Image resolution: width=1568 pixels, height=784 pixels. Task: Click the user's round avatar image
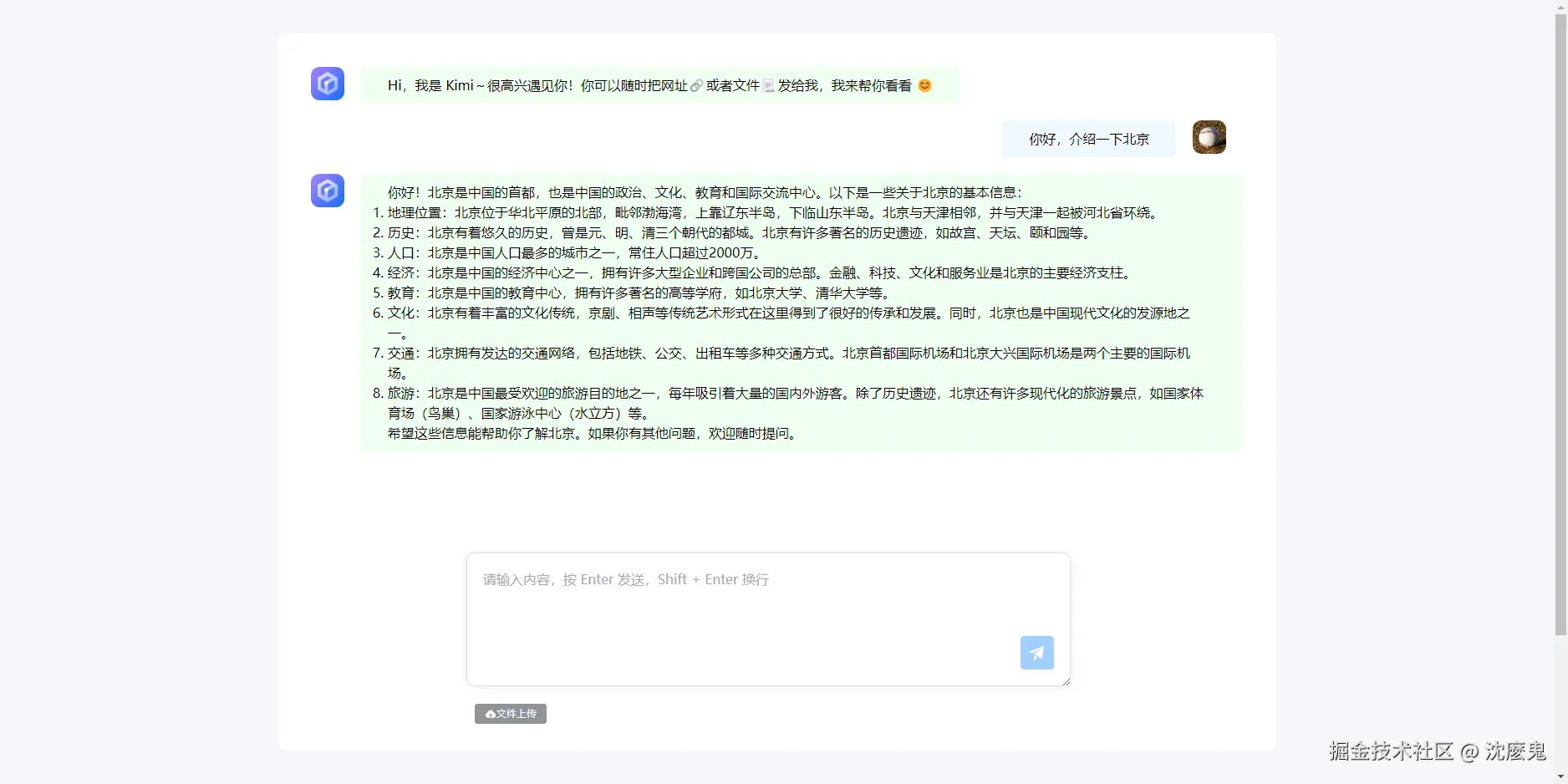(x=1209, y=136)
